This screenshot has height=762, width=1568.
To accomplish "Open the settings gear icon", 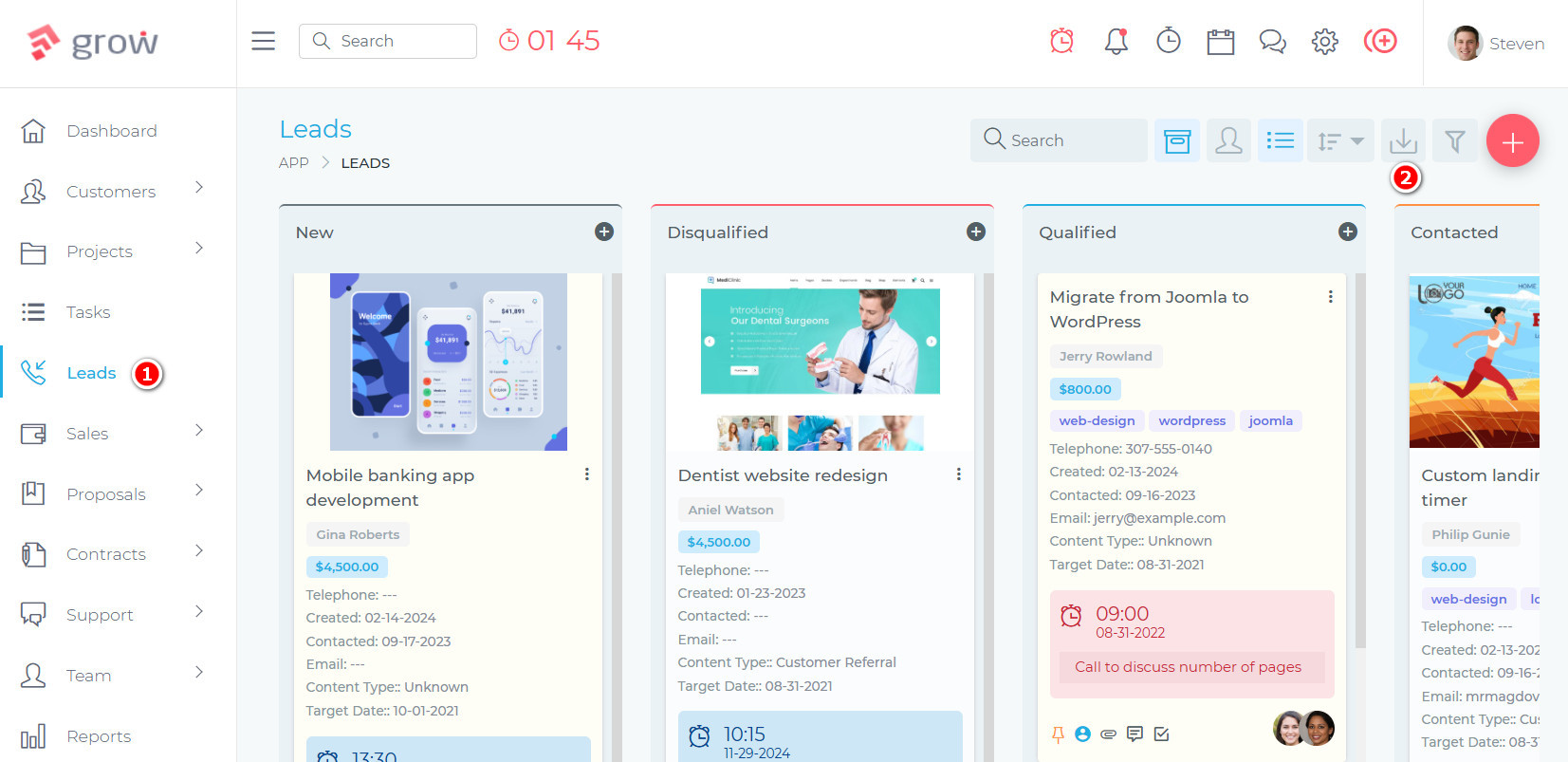I will click(1325, 42).
